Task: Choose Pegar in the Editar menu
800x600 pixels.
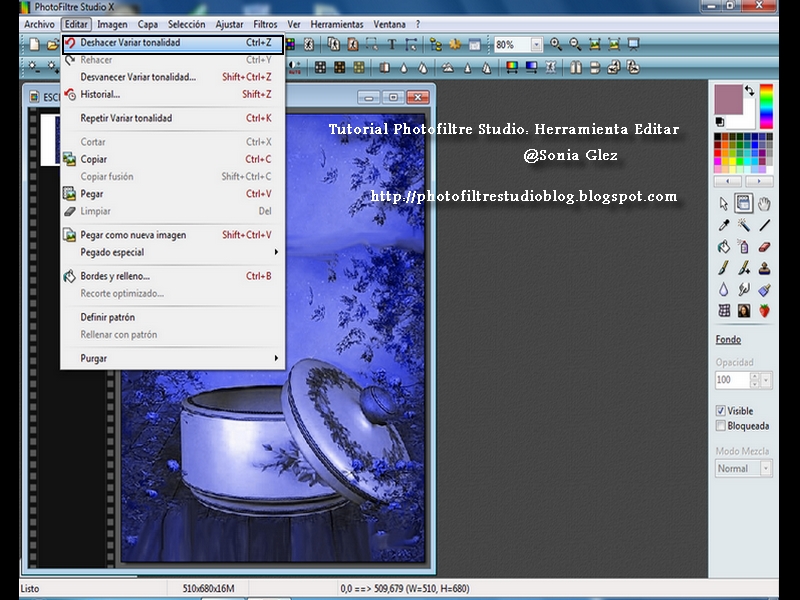Action: tap(172, 194)
